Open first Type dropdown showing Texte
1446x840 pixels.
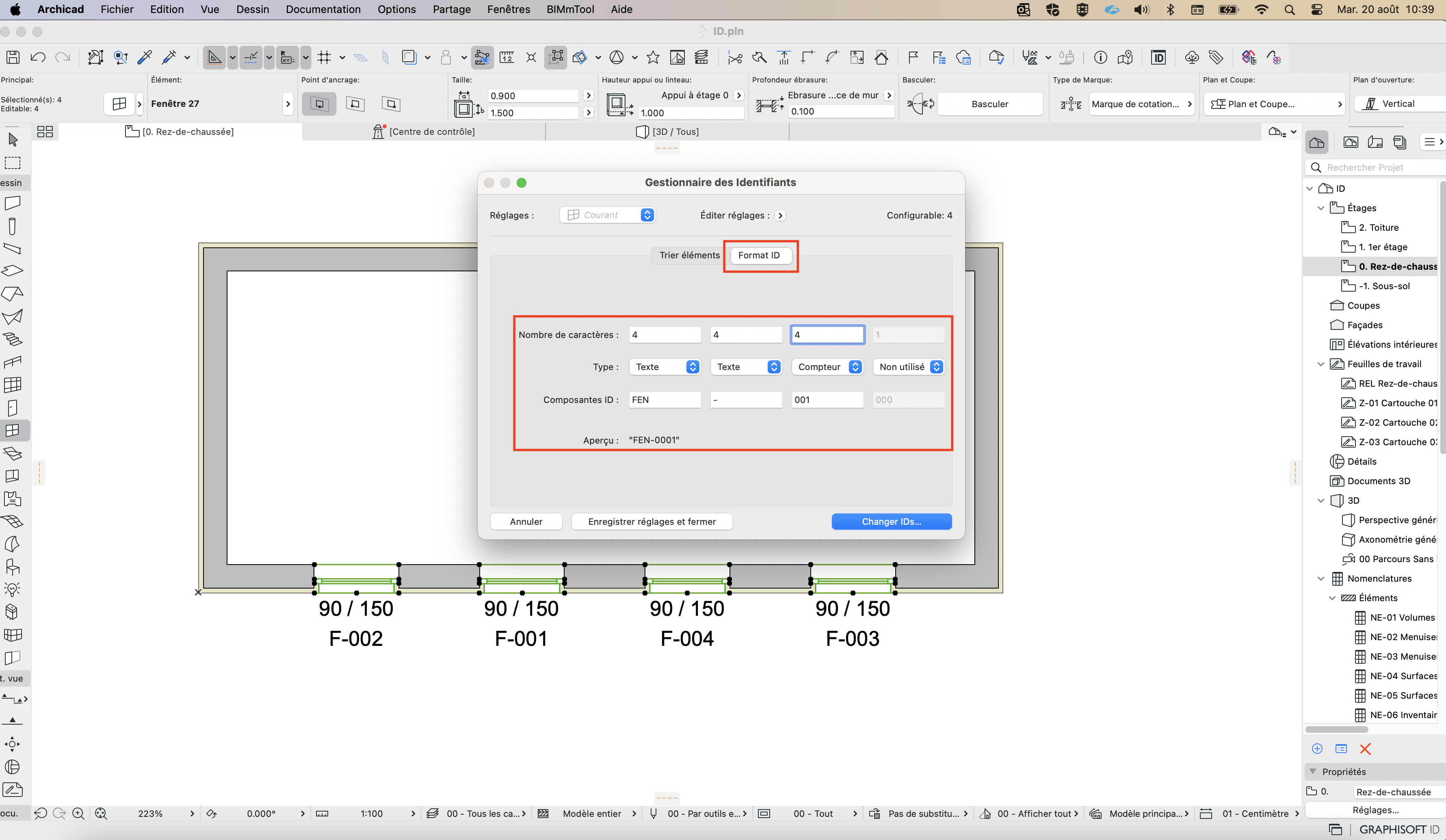pos(665,367)
